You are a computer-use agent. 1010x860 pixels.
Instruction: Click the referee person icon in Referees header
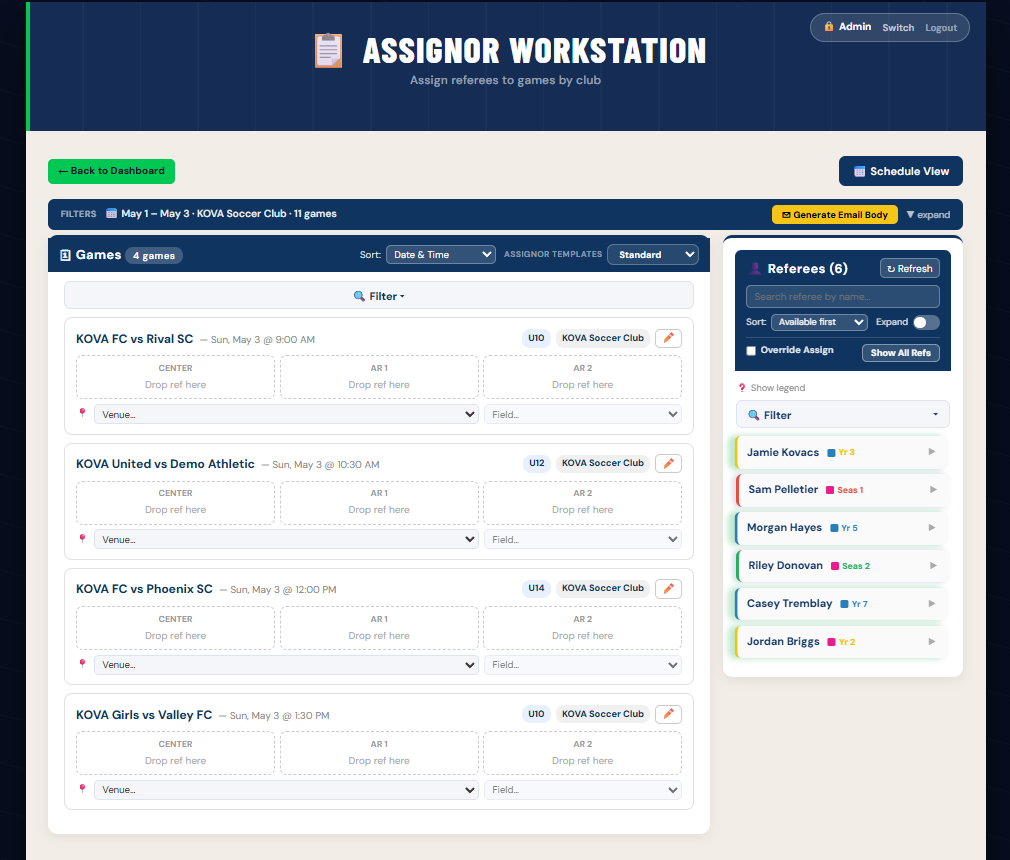pos(755,269)
